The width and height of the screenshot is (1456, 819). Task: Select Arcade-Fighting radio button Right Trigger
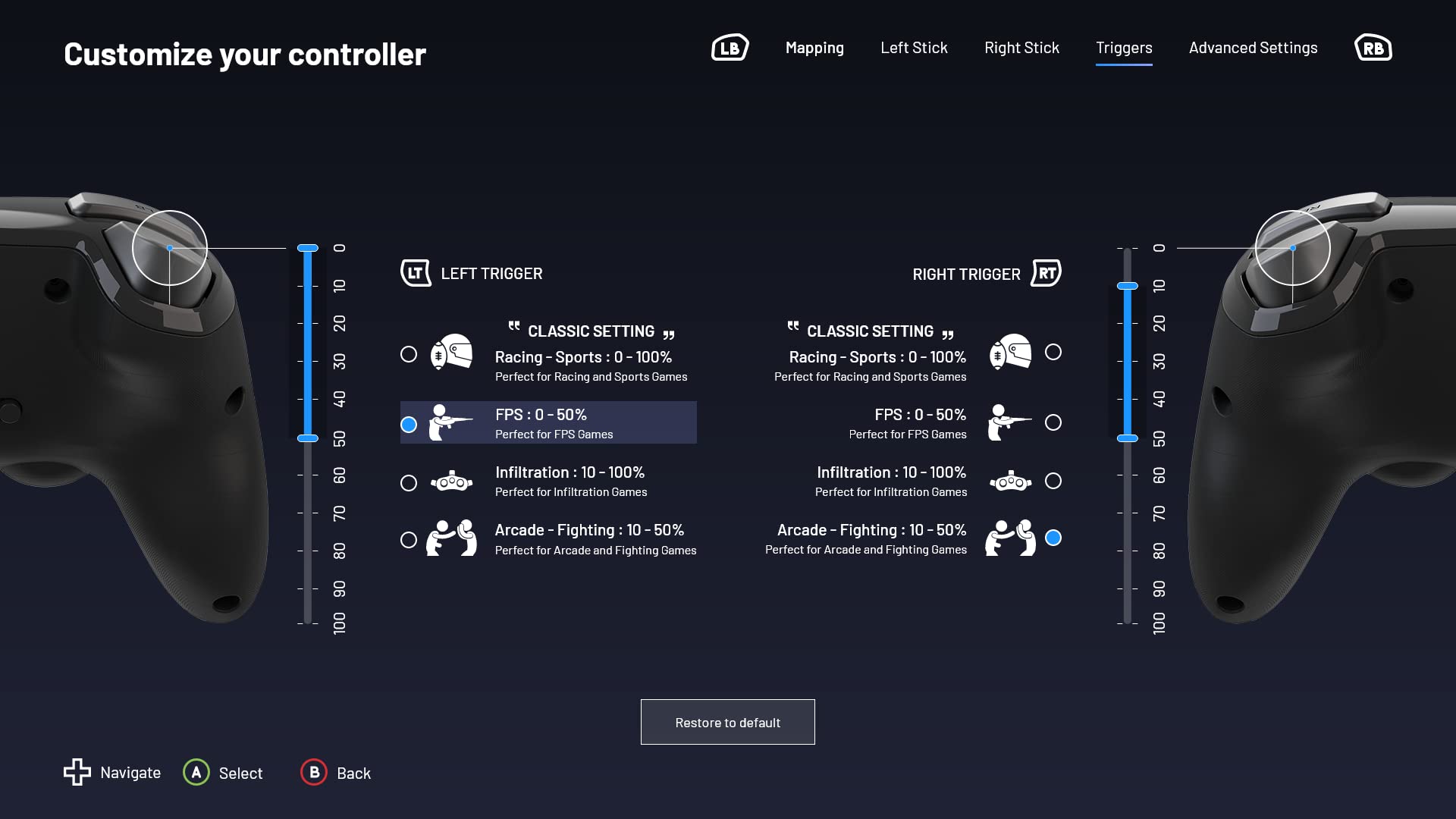point(1053,538)
